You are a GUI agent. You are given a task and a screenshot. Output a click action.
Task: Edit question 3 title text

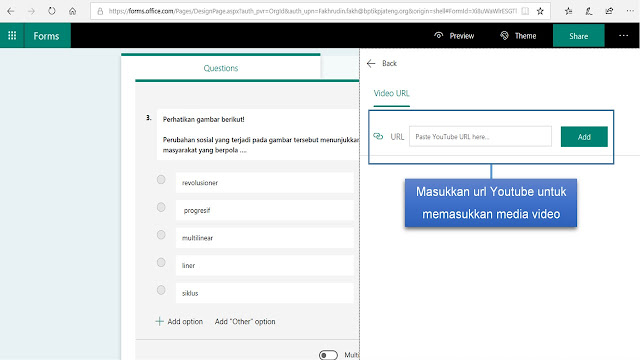(x=258, y=134)
